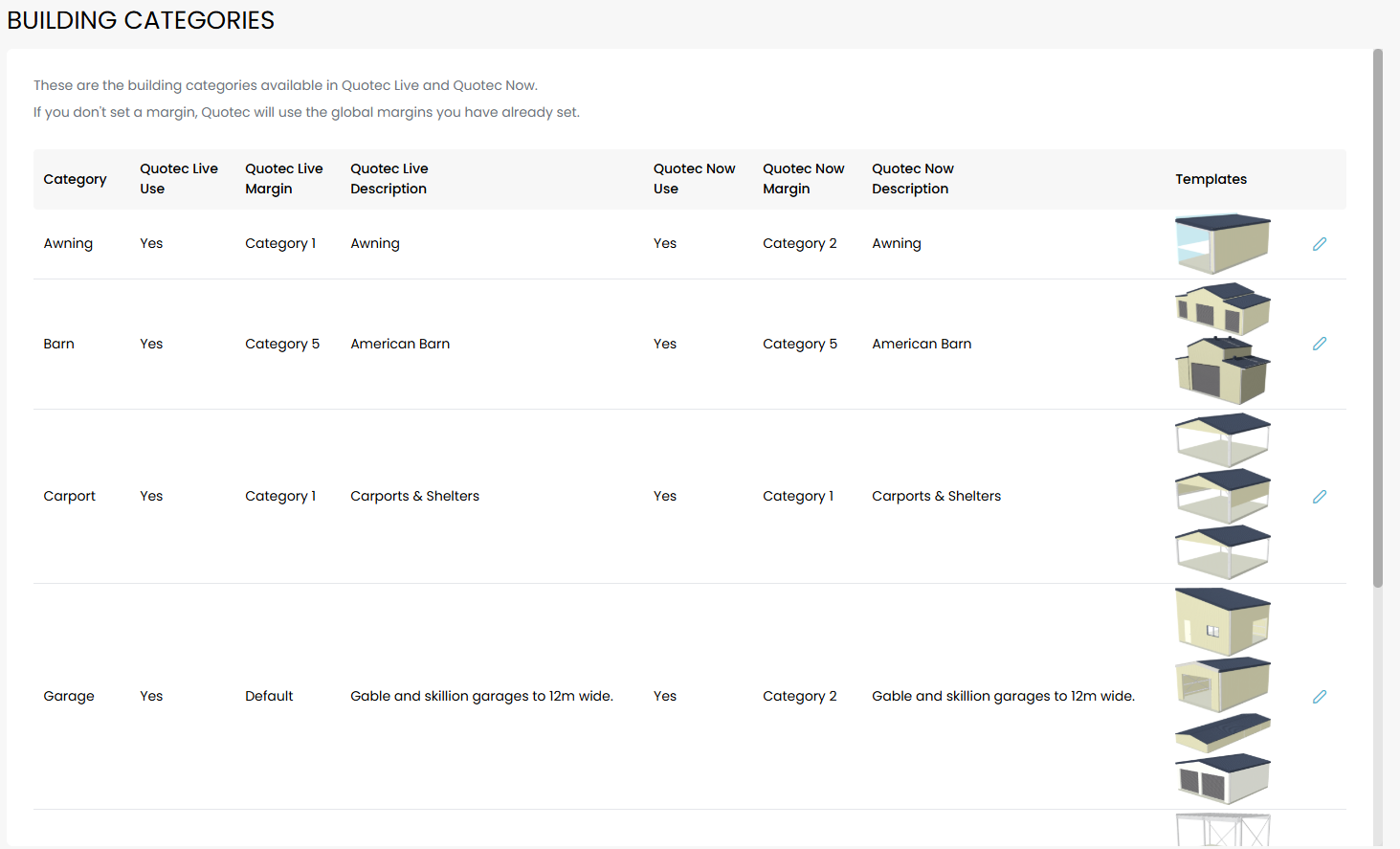Image resolution: width=1400 pixels, height=849 pixels.
Task: Select the Garage template with two doors
Action: [1222, 778]
